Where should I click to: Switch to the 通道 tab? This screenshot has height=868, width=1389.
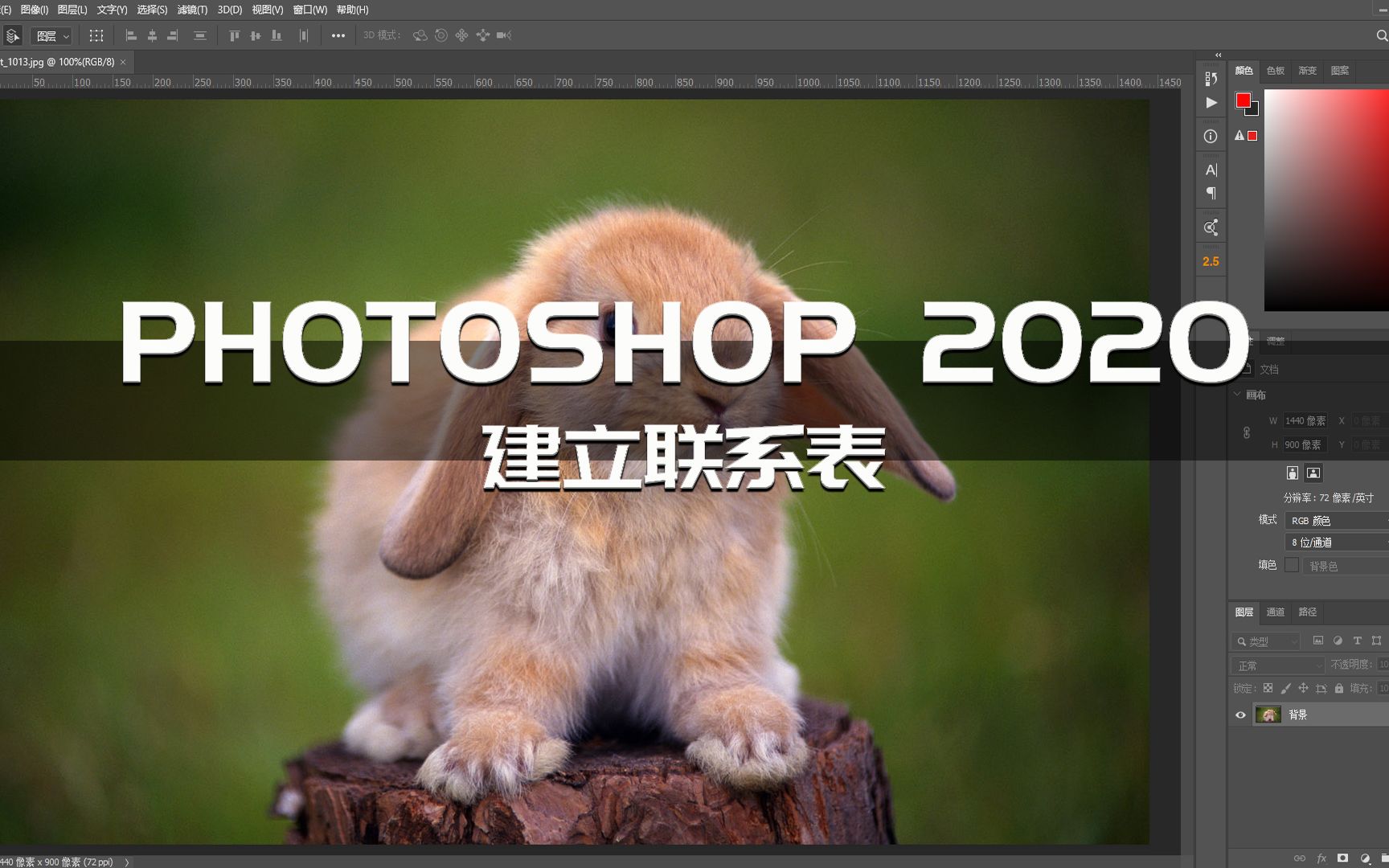click(x=1276, y=612)
